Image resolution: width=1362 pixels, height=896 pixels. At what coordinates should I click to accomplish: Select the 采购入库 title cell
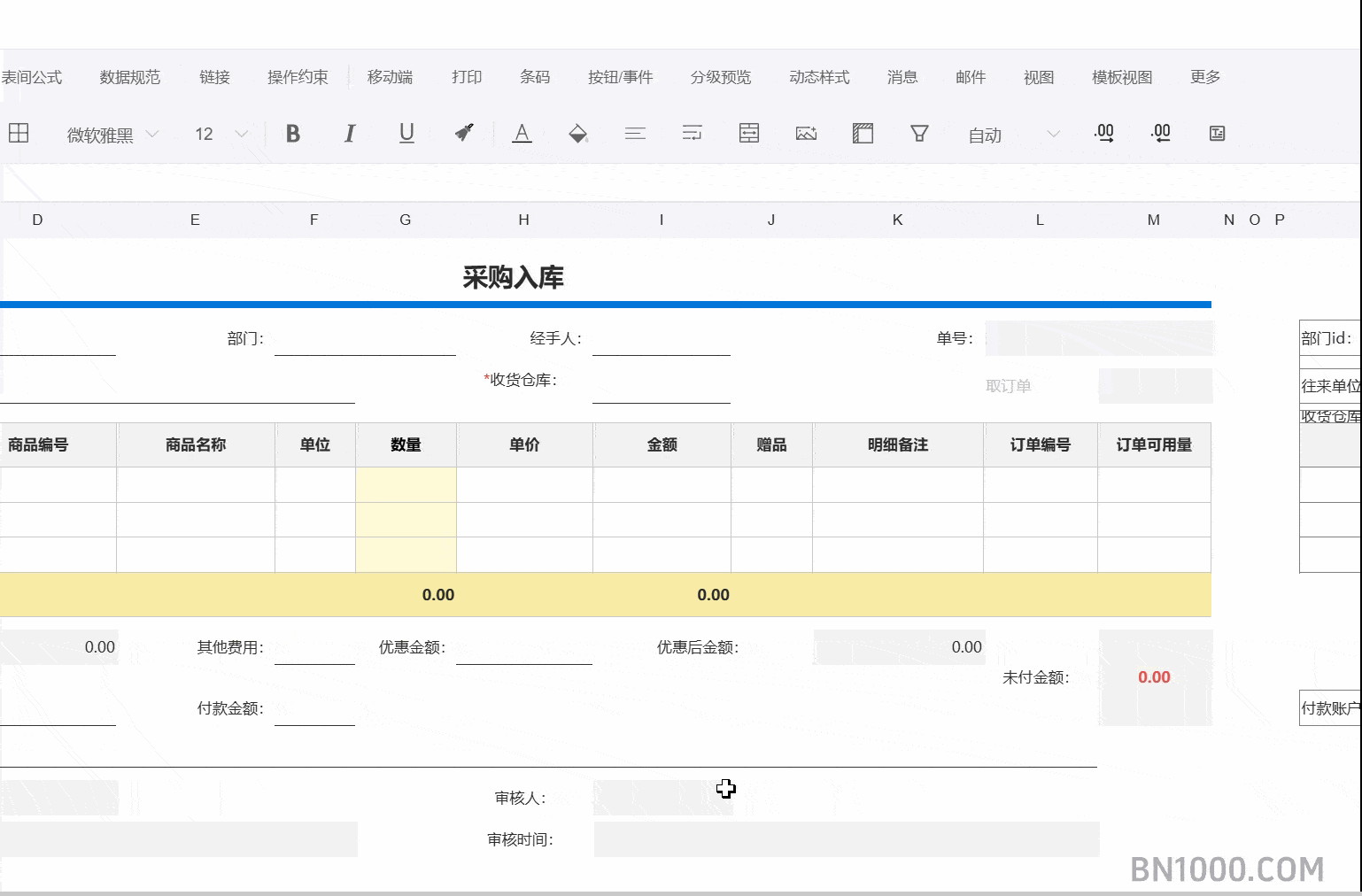coord(514,277)
